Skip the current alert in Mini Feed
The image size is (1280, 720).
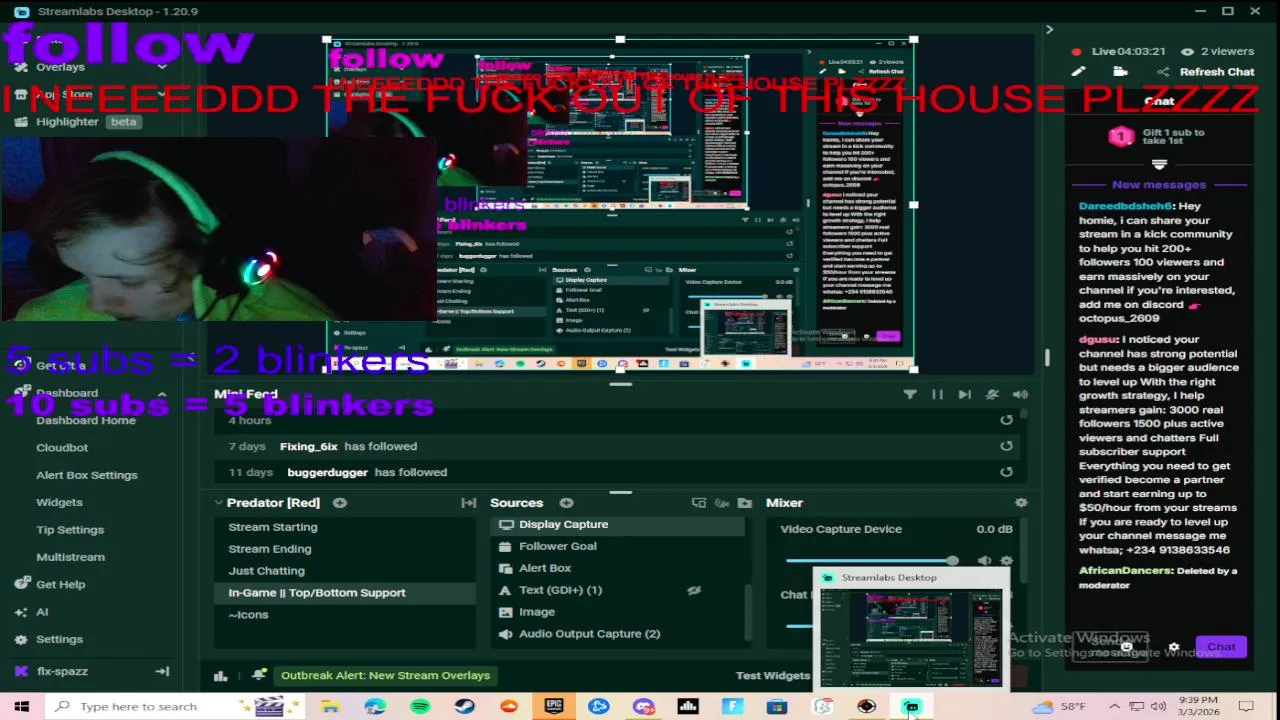pos(964,394)
